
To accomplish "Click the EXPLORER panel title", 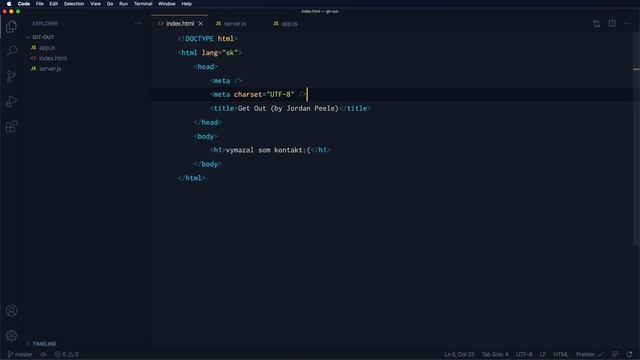I will [45, 24].
